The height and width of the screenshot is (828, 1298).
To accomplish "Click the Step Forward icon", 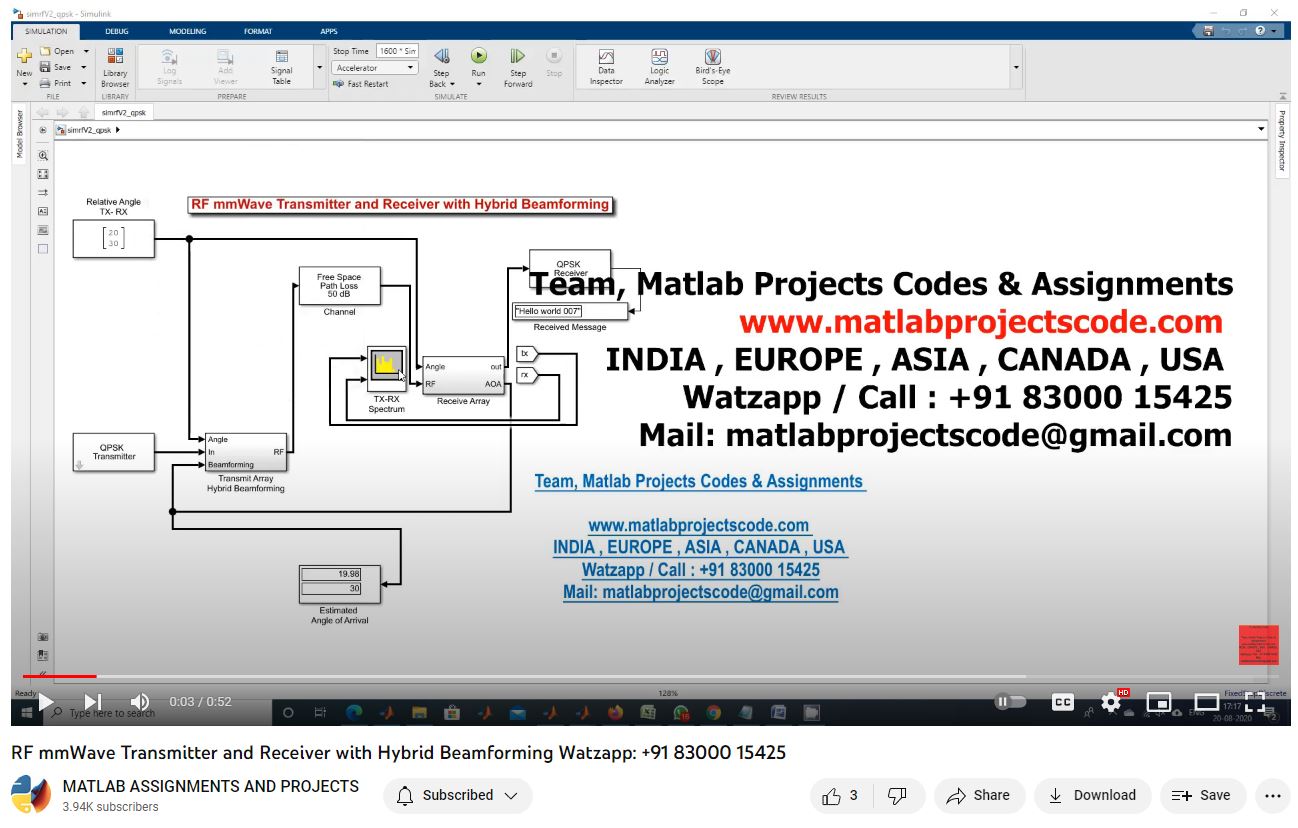I will tap(517, 57).
